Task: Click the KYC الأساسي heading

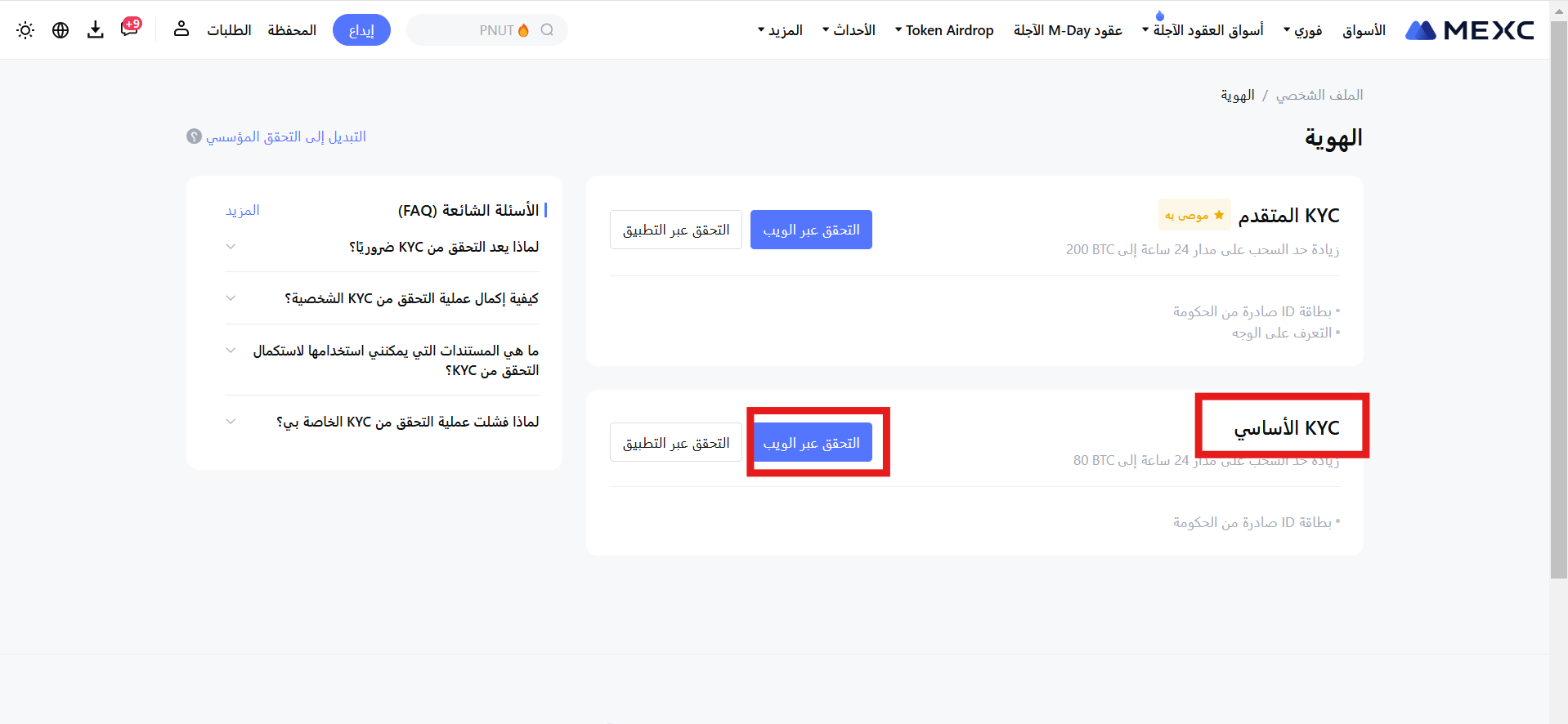Action: (x=1287, y=427)
